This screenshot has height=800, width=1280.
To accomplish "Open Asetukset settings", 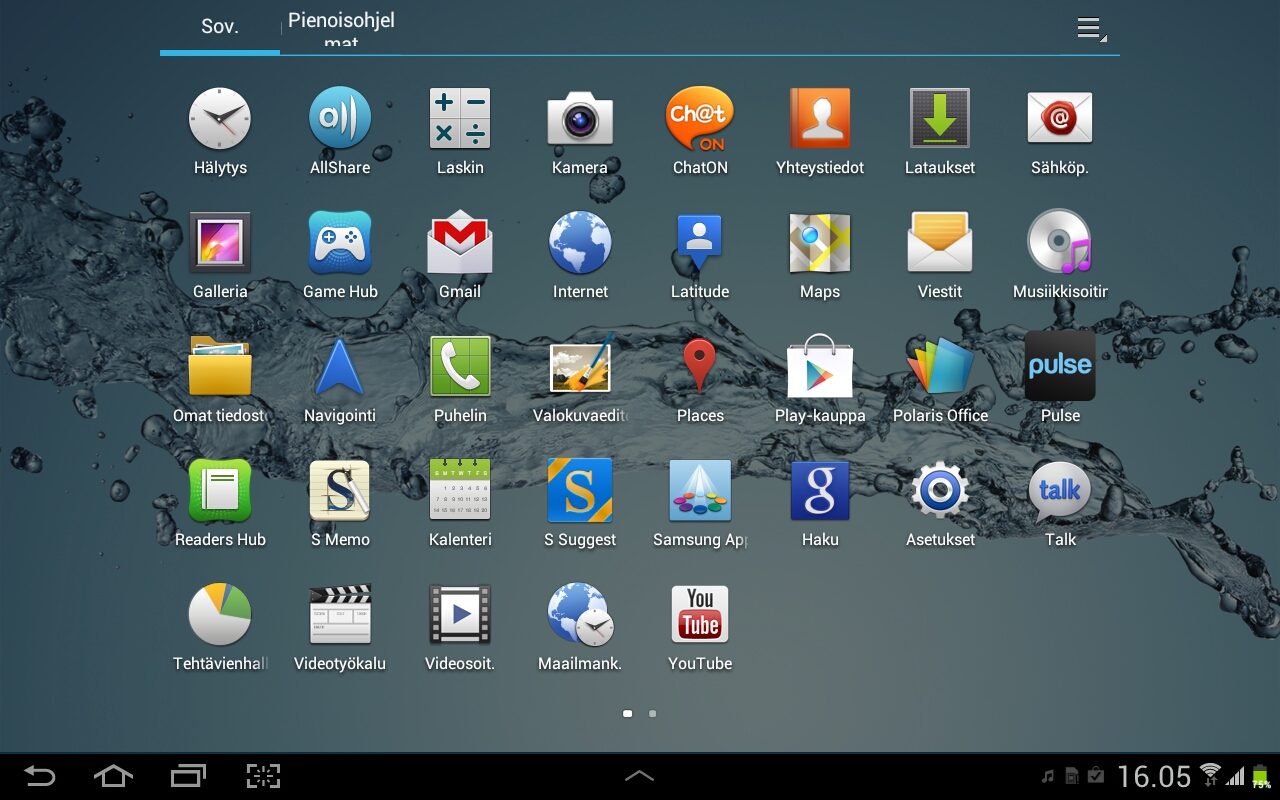I will pyautogui.click(x=940, y=491).
